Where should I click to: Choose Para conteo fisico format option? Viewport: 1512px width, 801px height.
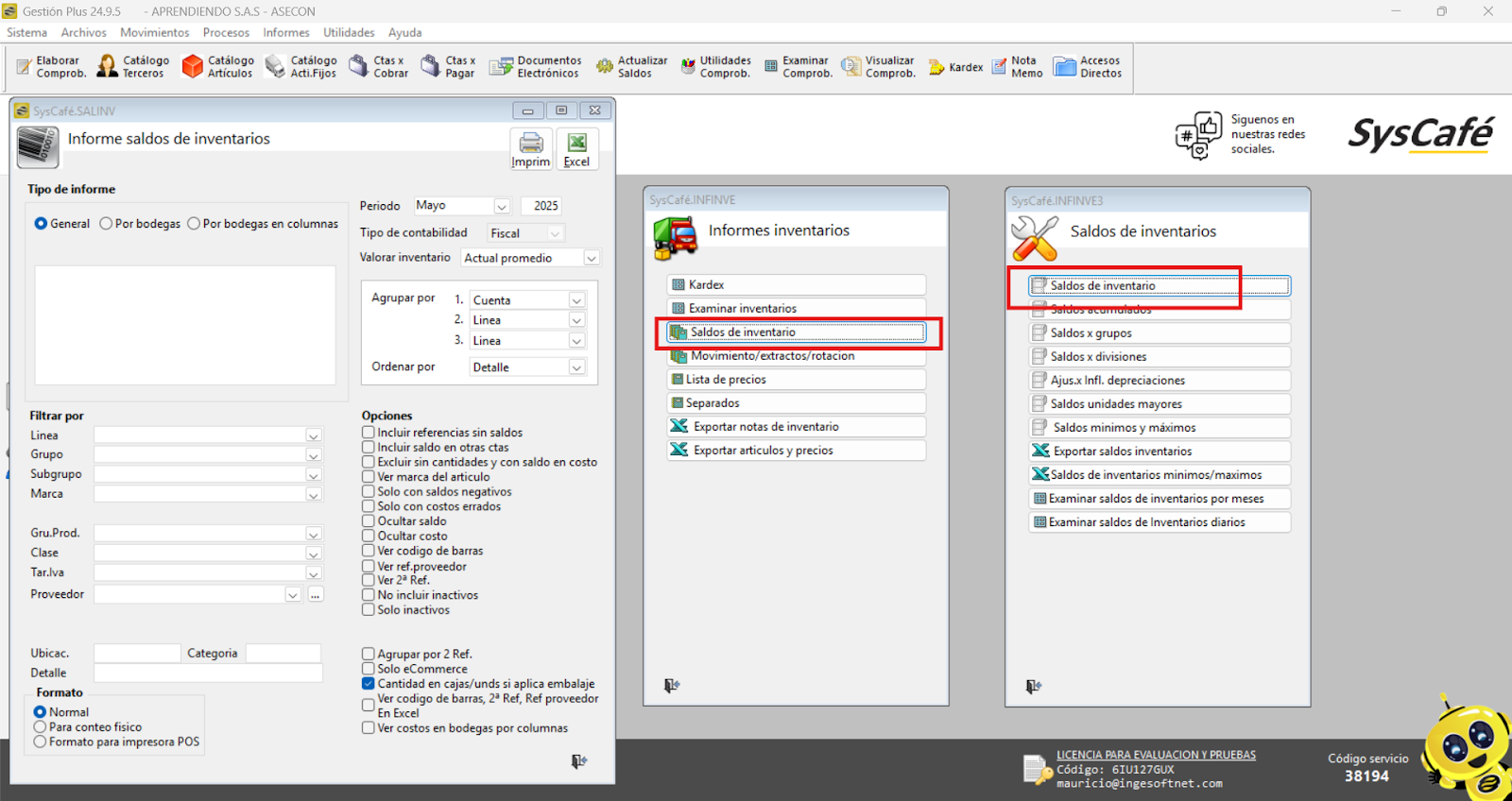click(40, 727)
